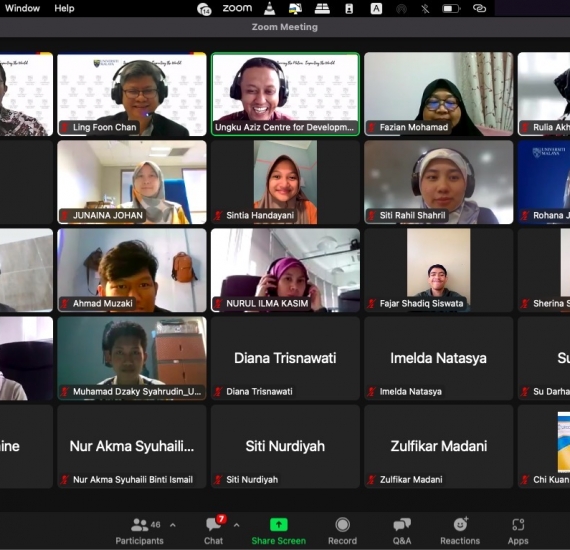Viewport: 570px width, 550px height.
Task: Click muted mic icon beside Sintia Handayani
Action: [218, 215]
